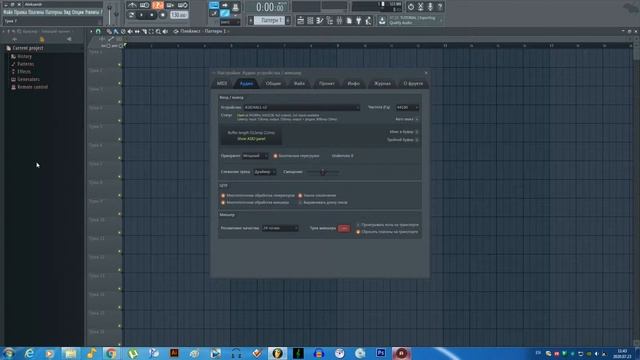Click the red preview mixer track button
Screen dimensions: 640x360
point(344,228)
